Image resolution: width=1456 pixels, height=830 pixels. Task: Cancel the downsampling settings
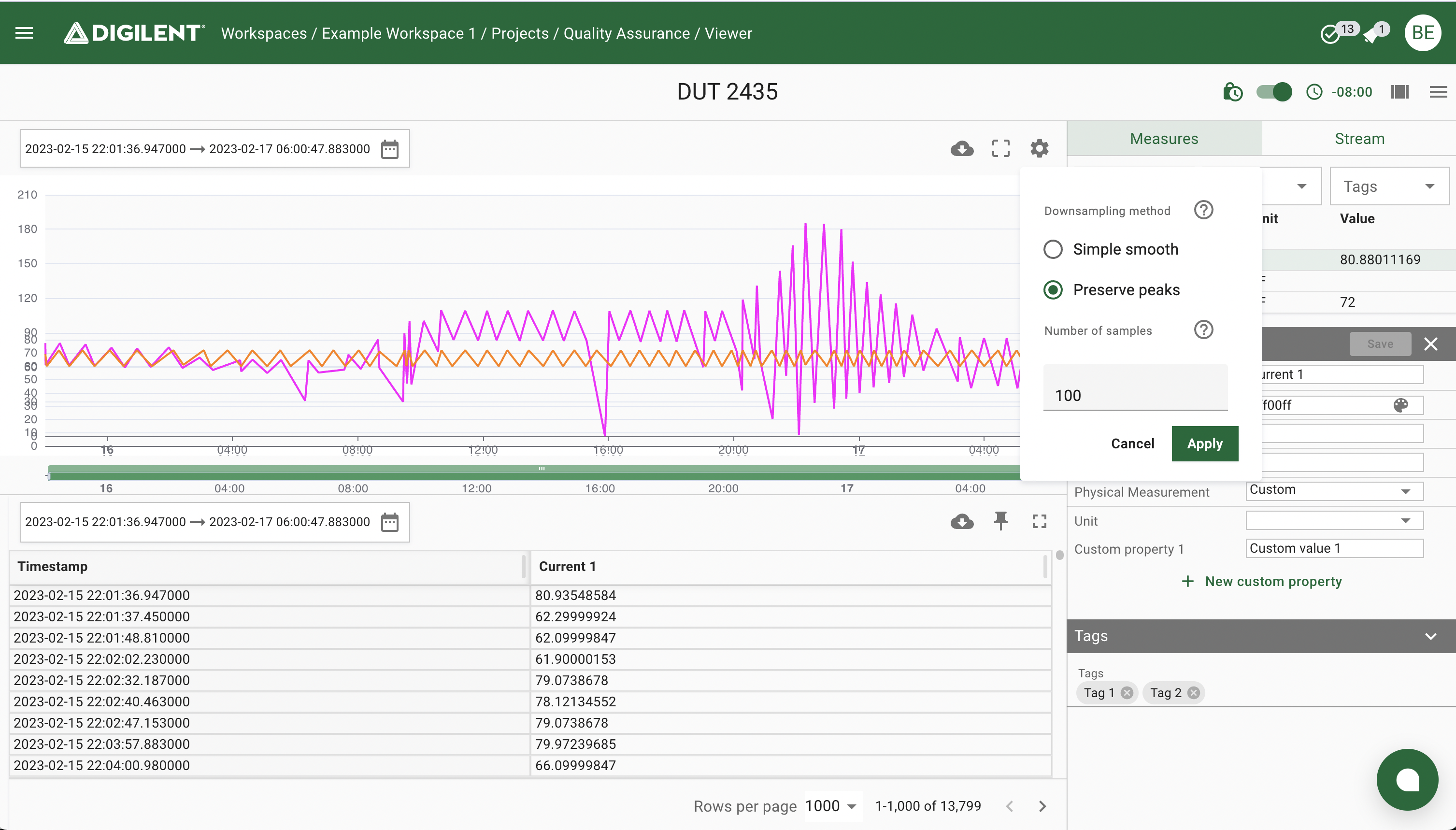point(1132,444)
